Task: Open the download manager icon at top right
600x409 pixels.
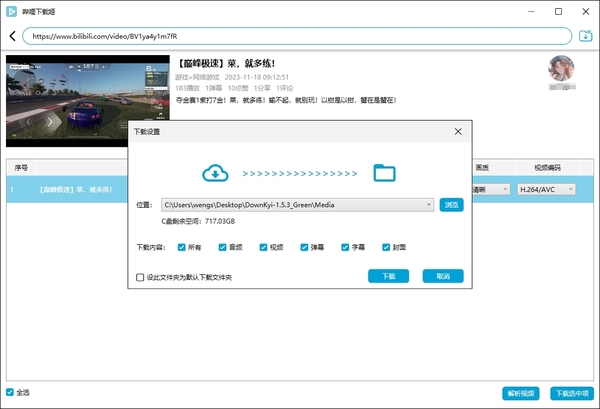Action: pos(586,36)
